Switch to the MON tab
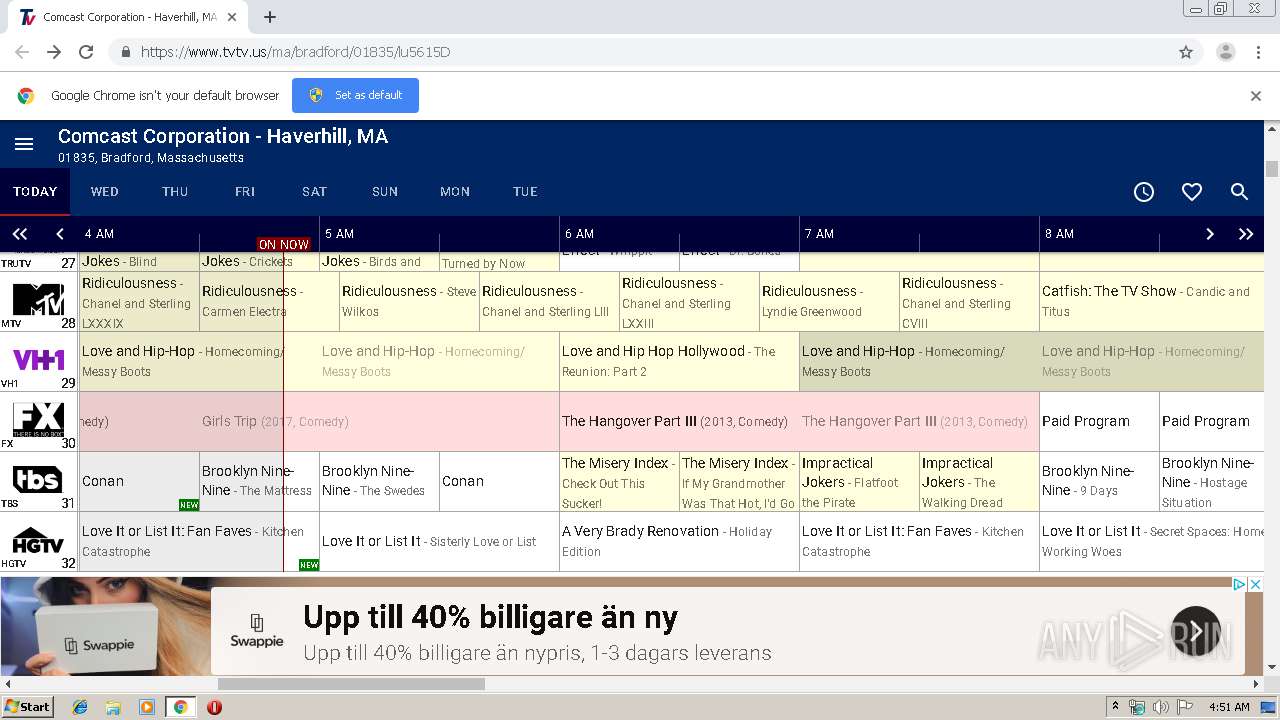The width and height of the screenshot is (1280, 720). 455,192
